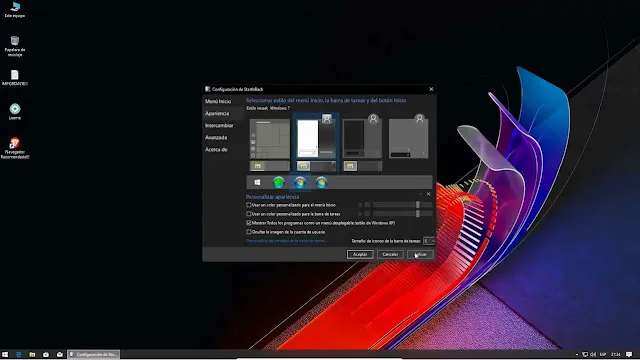
Task: Select the Navegador Recomendado!!! desktop shortcut
Action: click(15, 148)
